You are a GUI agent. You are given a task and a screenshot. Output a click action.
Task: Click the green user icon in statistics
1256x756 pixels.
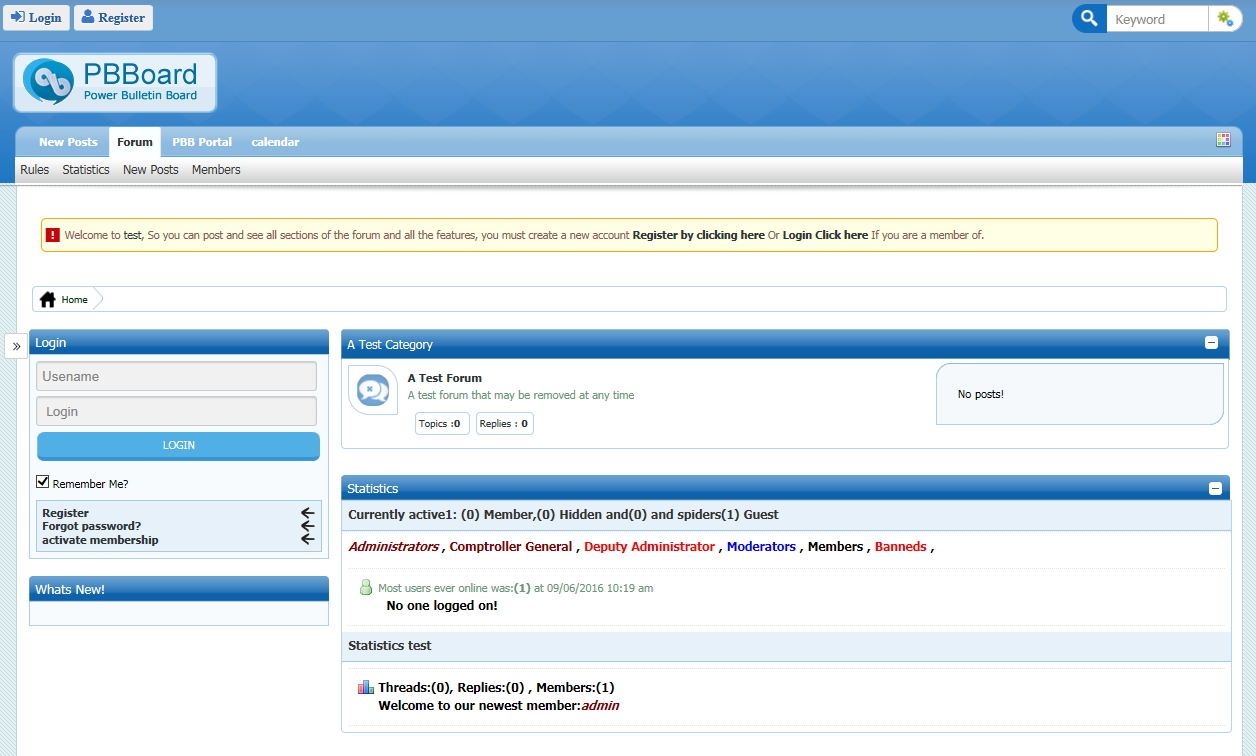366,587
